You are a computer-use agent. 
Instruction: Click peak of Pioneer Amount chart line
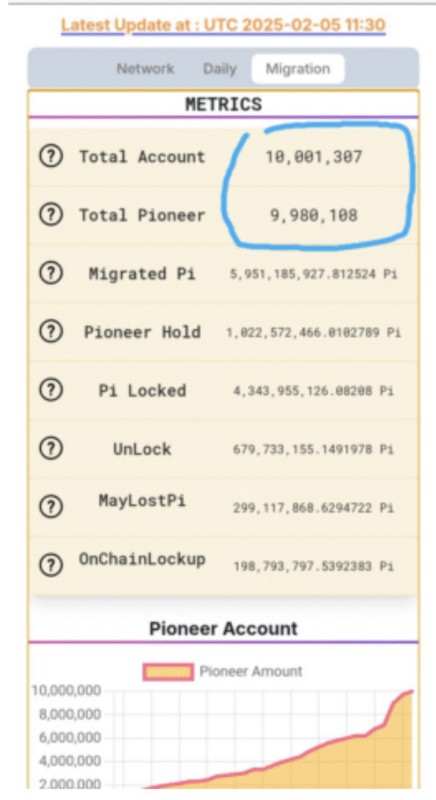tap(411, 691)
